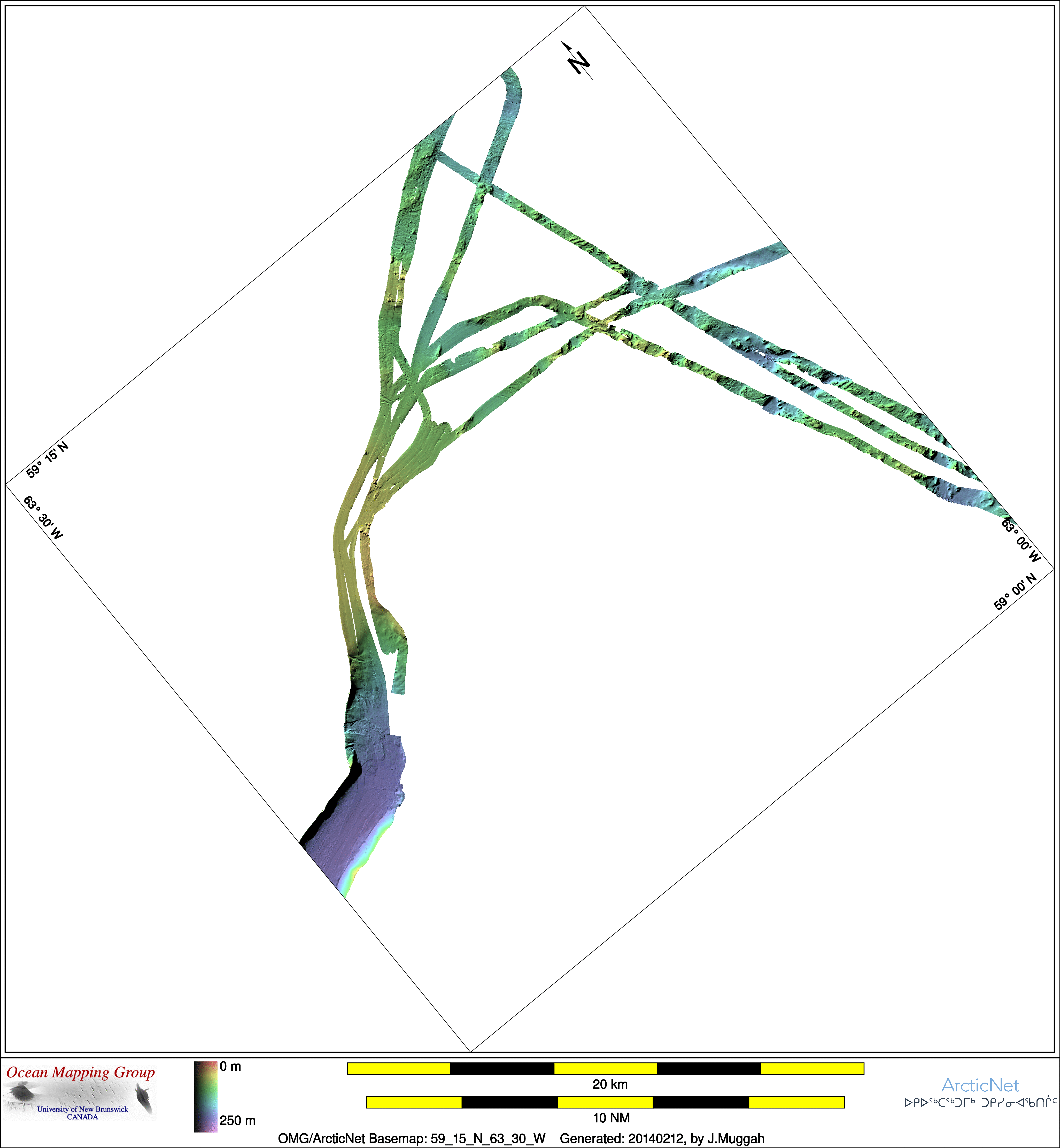
Task: Click the 20 km scale label
Action: [x=610, y=1085]
